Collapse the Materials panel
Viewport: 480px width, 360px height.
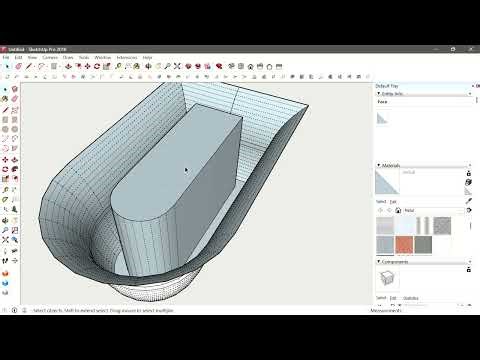click(x=379, y=165)
